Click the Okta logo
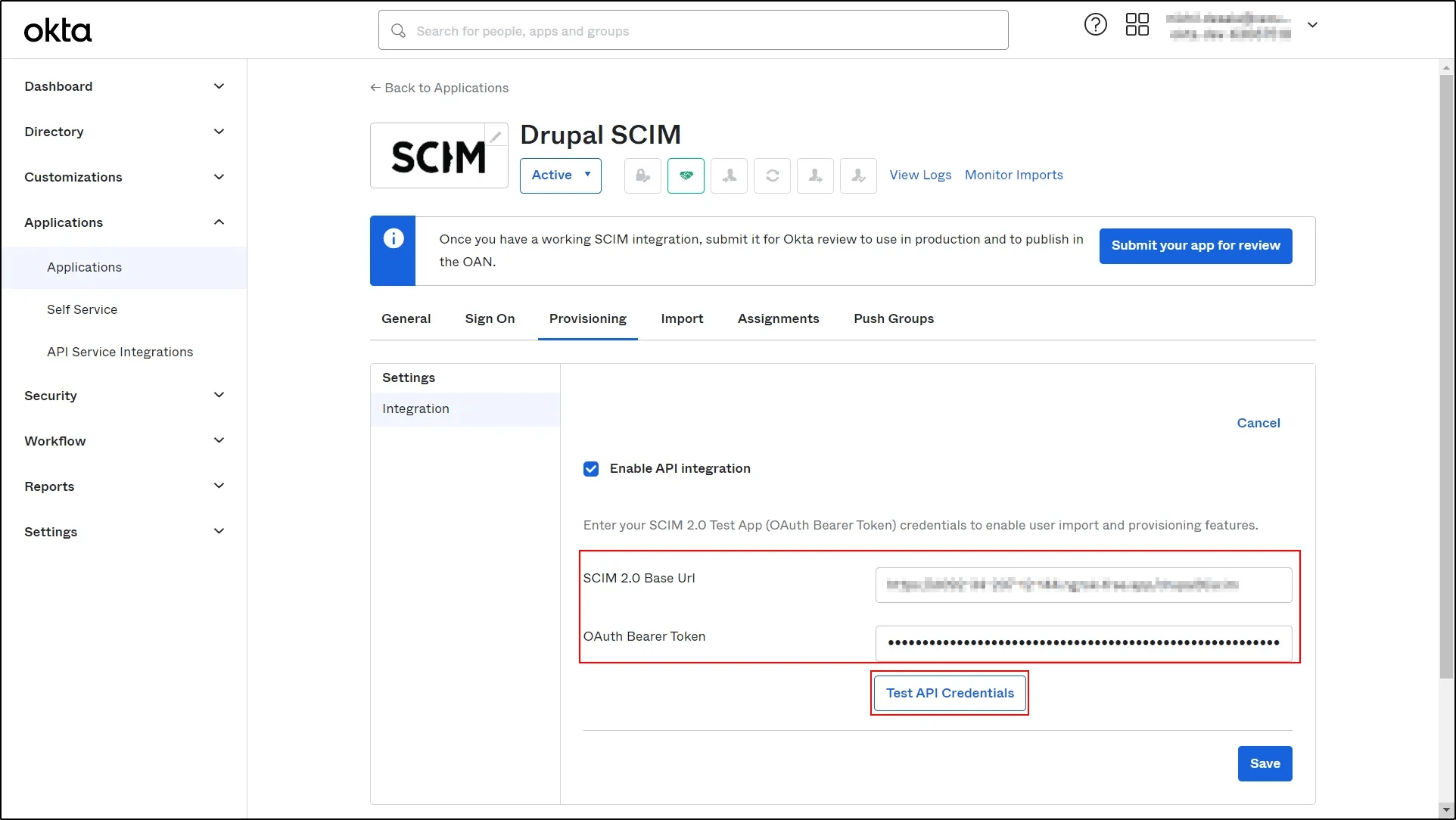 click(58, 30)
